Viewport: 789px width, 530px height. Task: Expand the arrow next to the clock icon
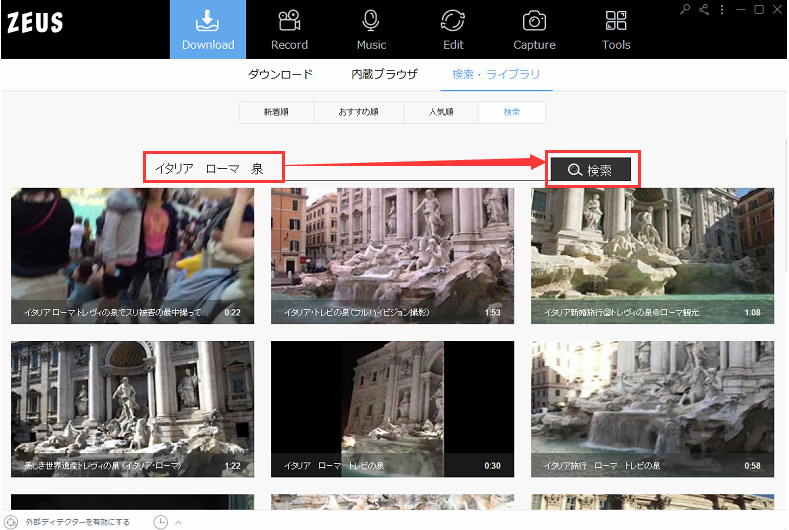click(x=178, y=522)
